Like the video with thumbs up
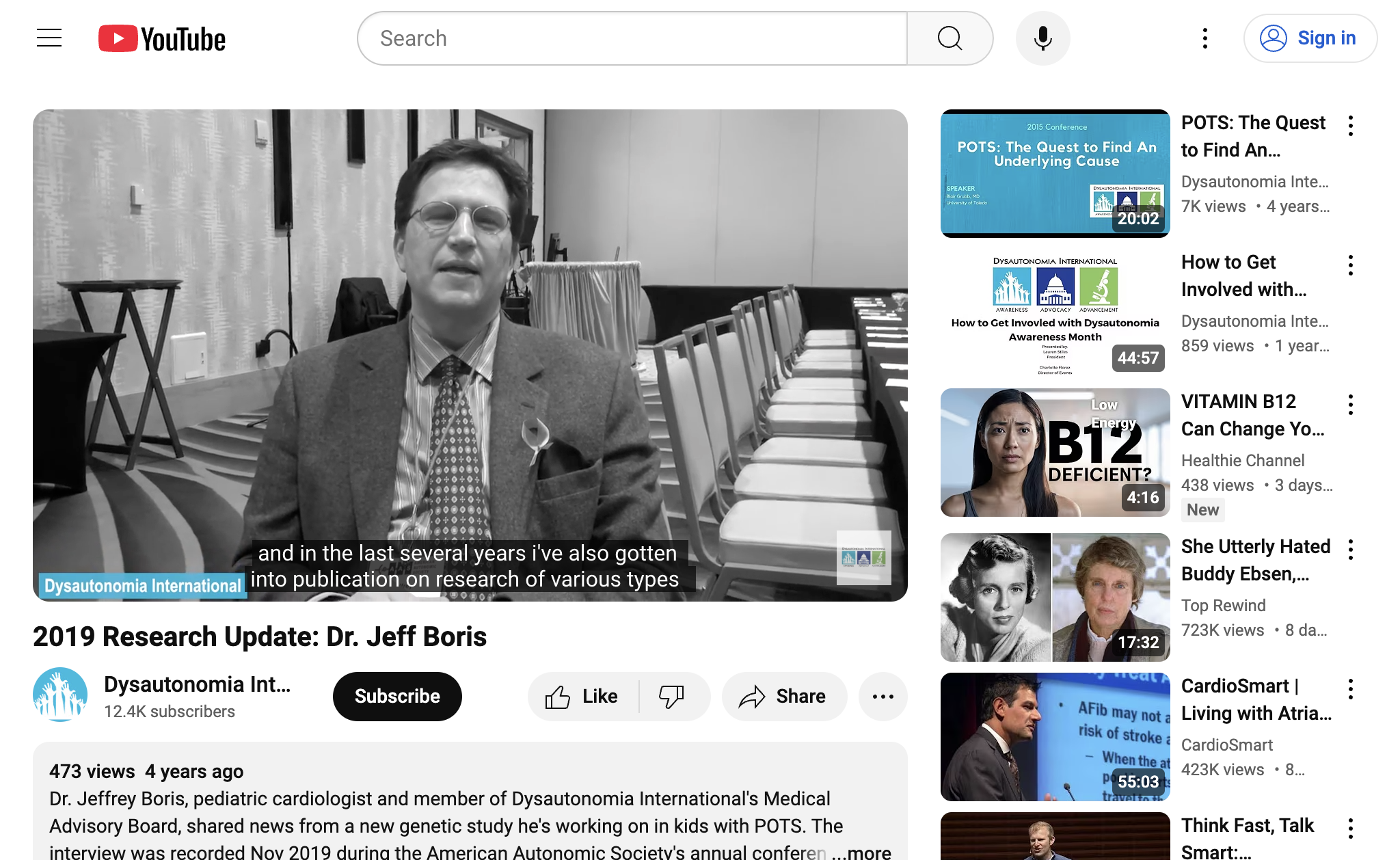This screenshot has height=860, width=1400. (582, 696)
